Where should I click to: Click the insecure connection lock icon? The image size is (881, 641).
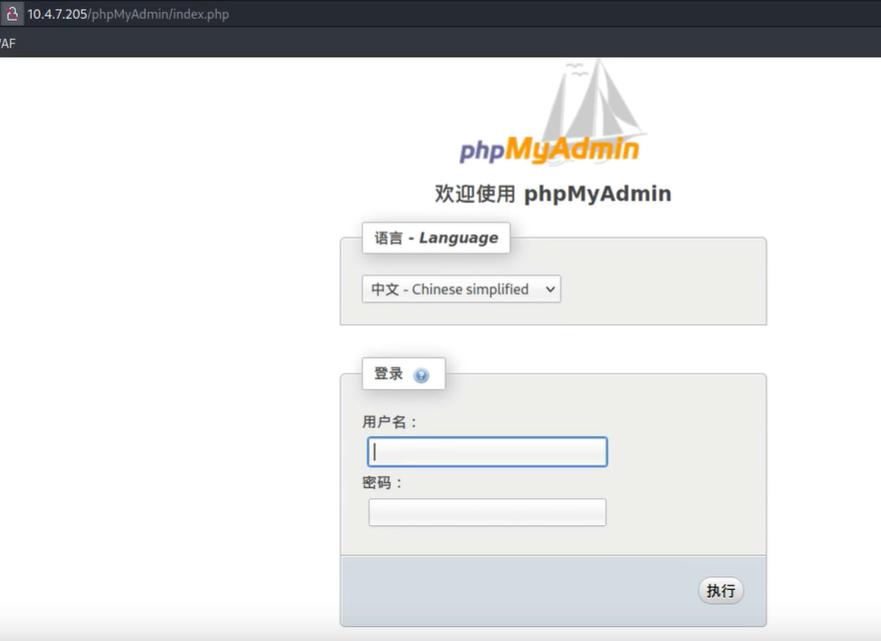pos(10,14)
